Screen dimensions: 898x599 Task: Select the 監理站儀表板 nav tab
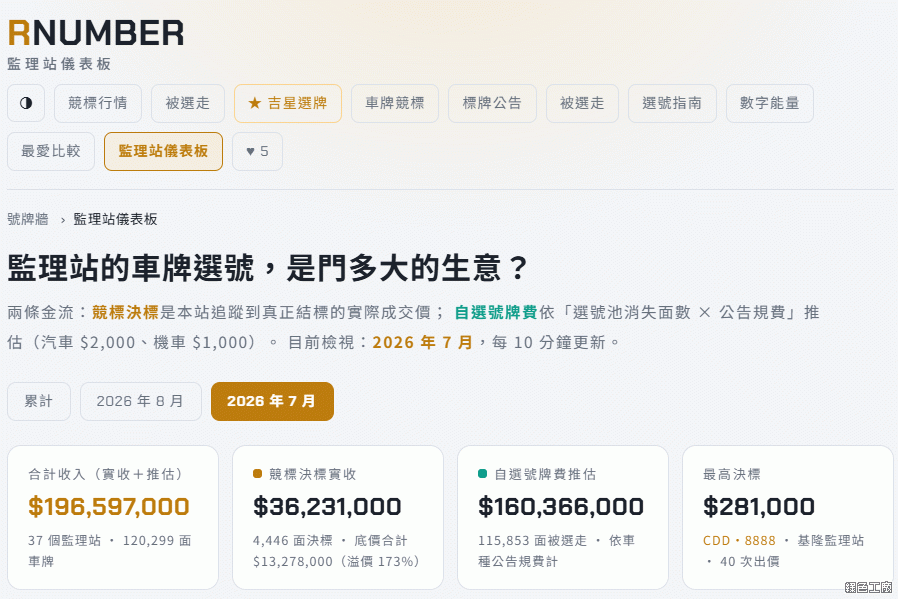tap(163, 151)
